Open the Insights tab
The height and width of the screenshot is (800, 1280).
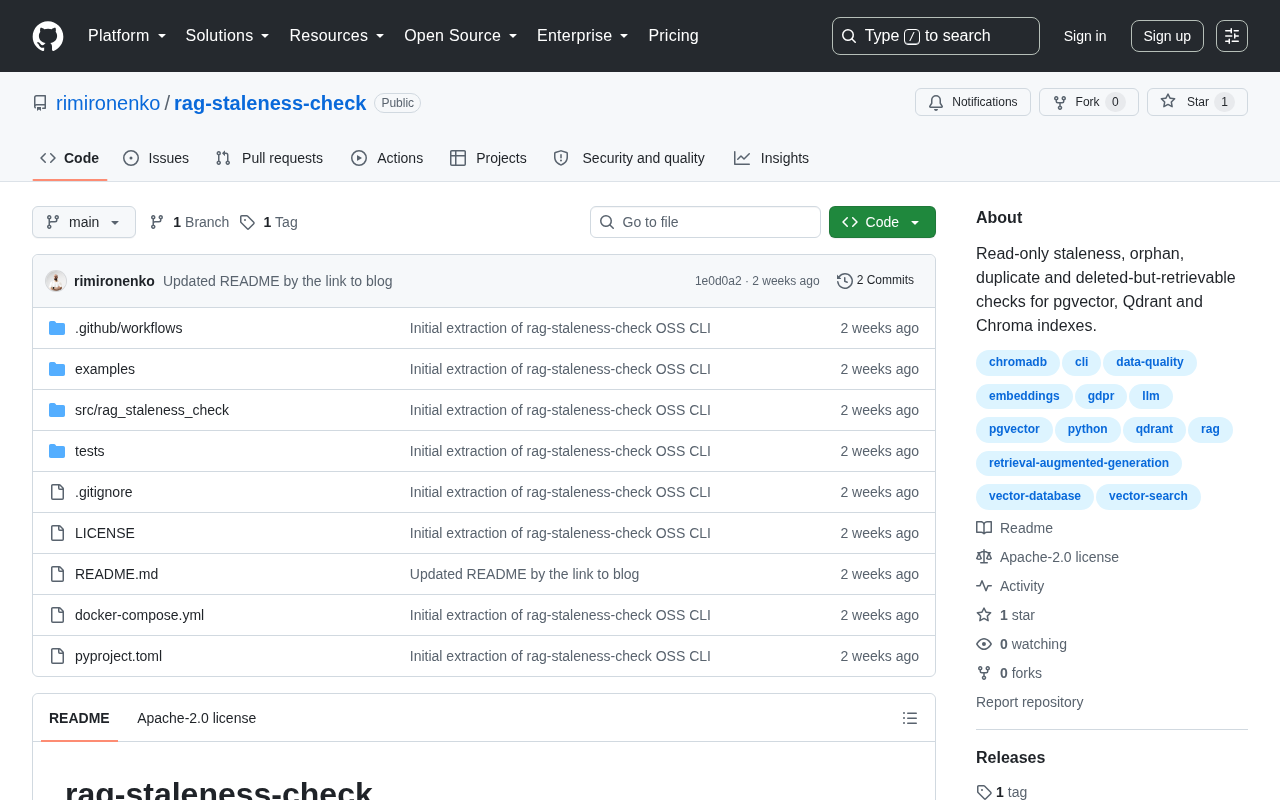coord(771,158)
